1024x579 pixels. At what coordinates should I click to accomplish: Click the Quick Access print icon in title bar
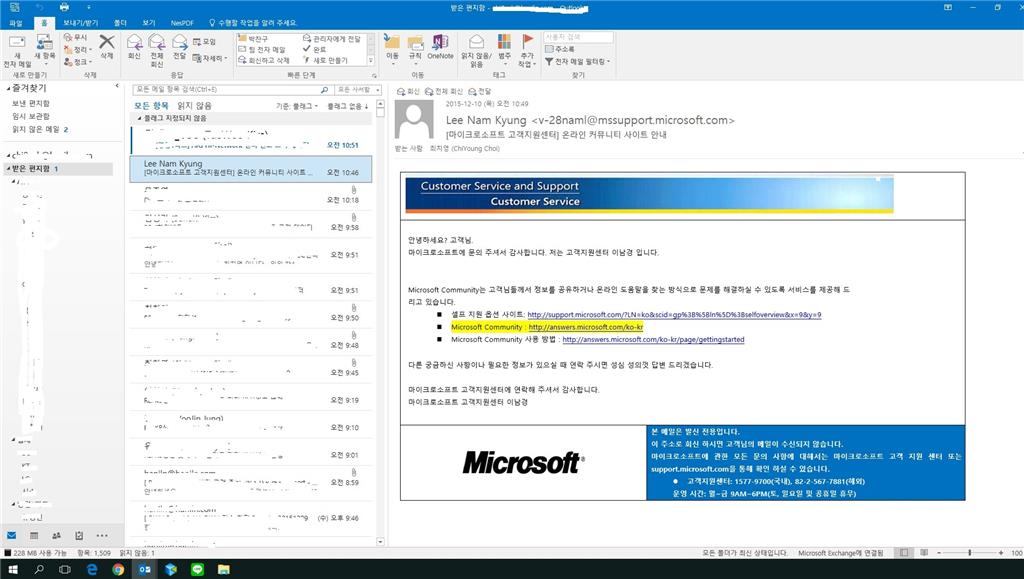pyautogui.click(x=64, y=7)
